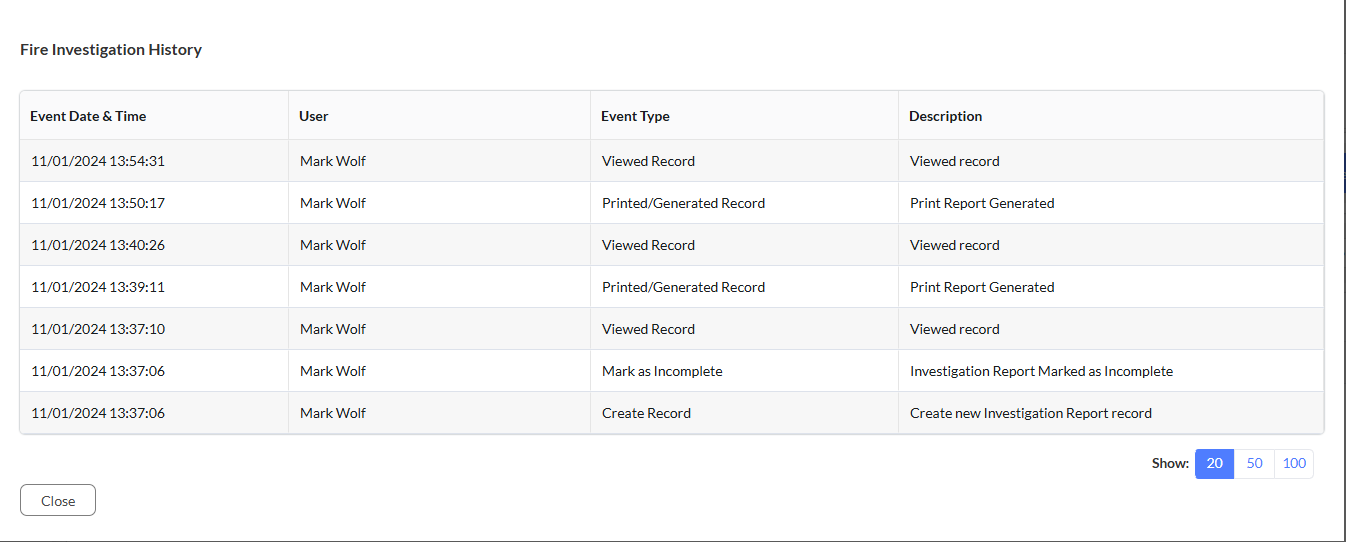Click Printed/Generated Record at 13:39:11
This screenshot has height=542, width=1346.
click(683, 287)
